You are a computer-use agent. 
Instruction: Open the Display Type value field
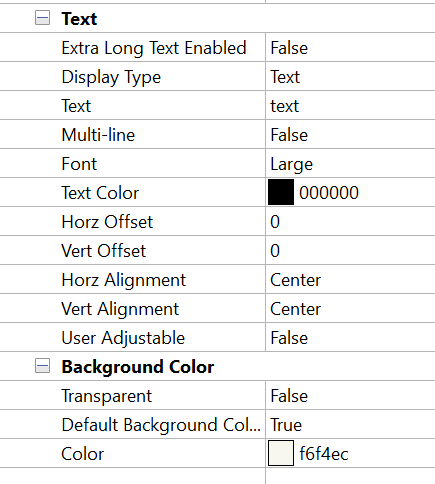[x=350, y=76]
